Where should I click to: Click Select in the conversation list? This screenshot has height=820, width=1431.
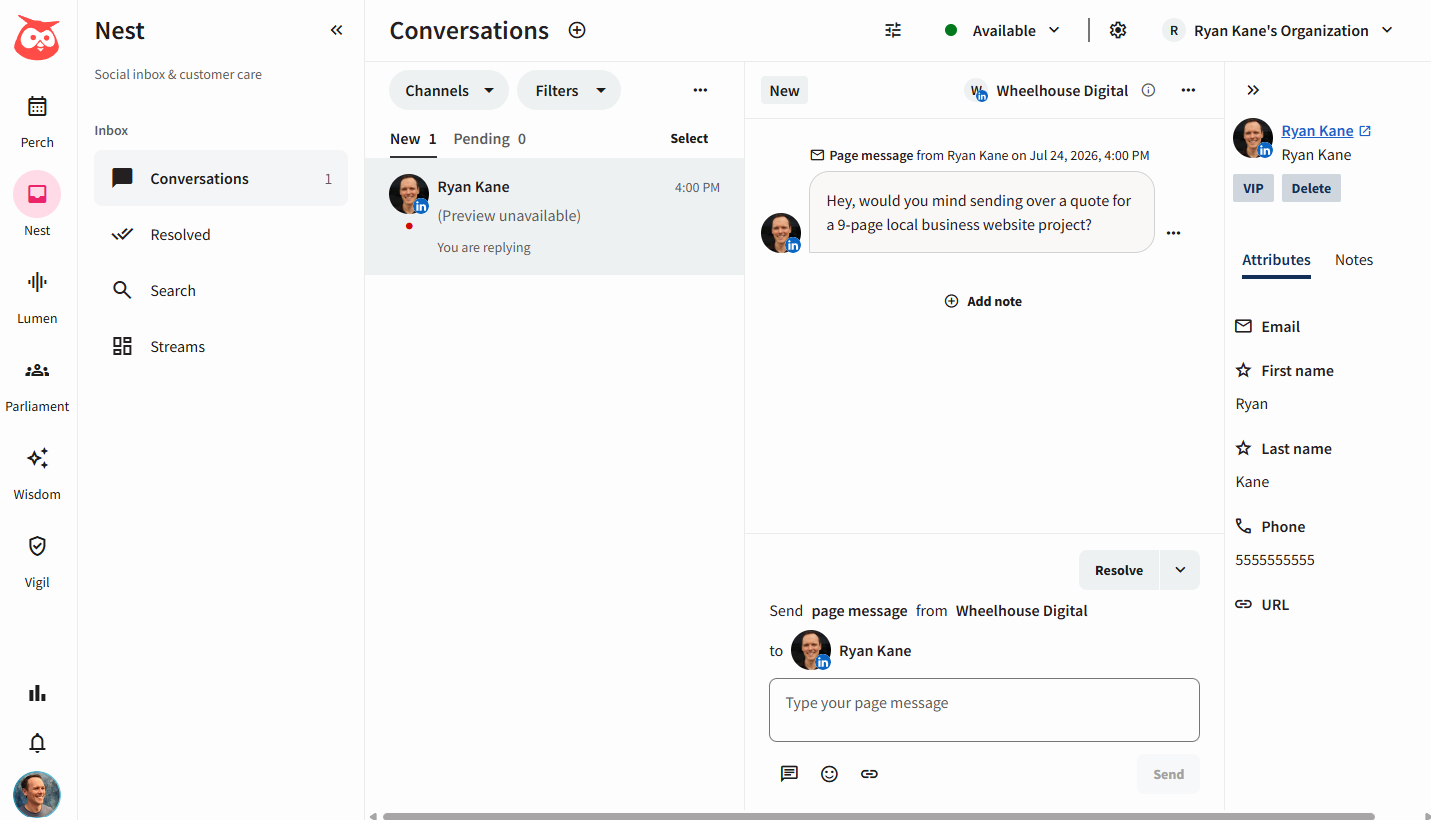pos(689,139)
